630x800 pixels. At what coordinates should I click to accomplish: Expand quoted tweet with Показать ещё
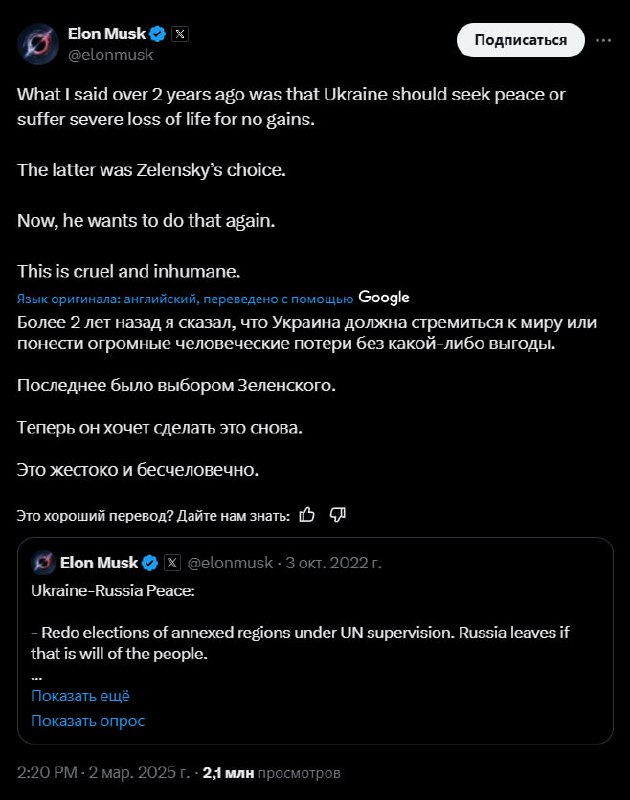(x=80, y=696)
